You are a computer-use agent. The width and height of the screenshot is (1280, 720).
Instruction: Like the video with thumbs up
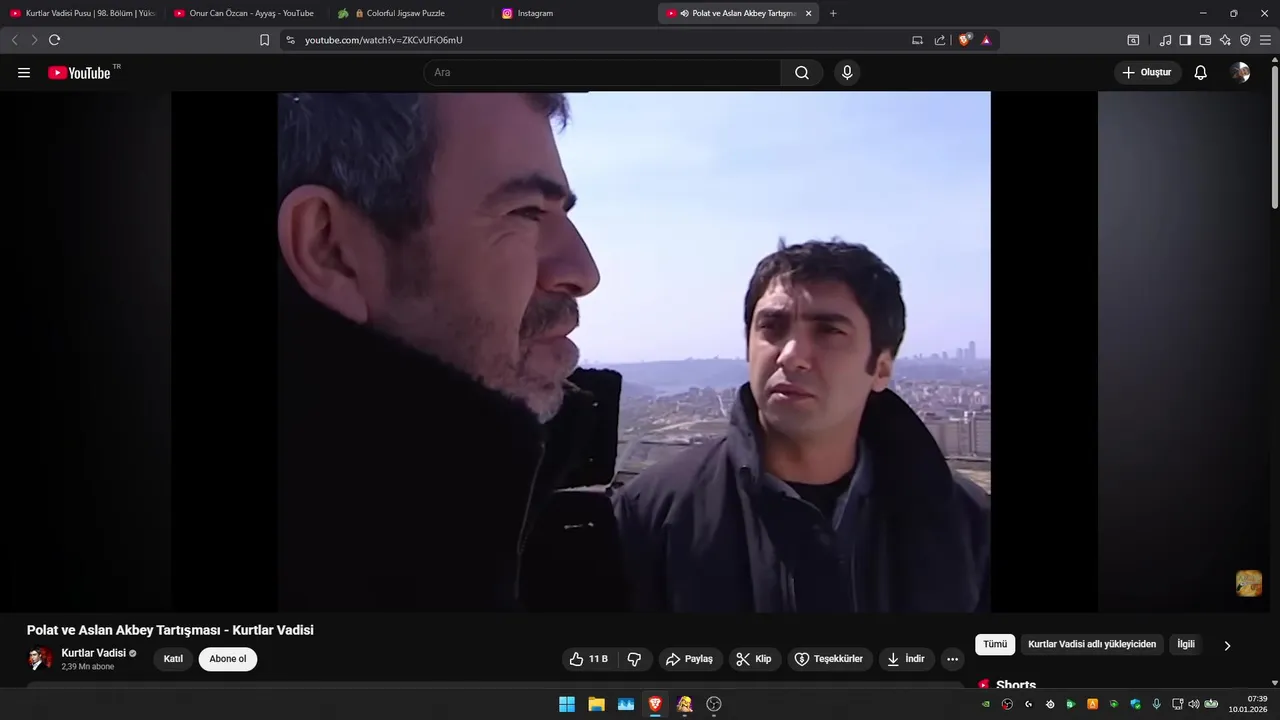[x=589, y=659]
